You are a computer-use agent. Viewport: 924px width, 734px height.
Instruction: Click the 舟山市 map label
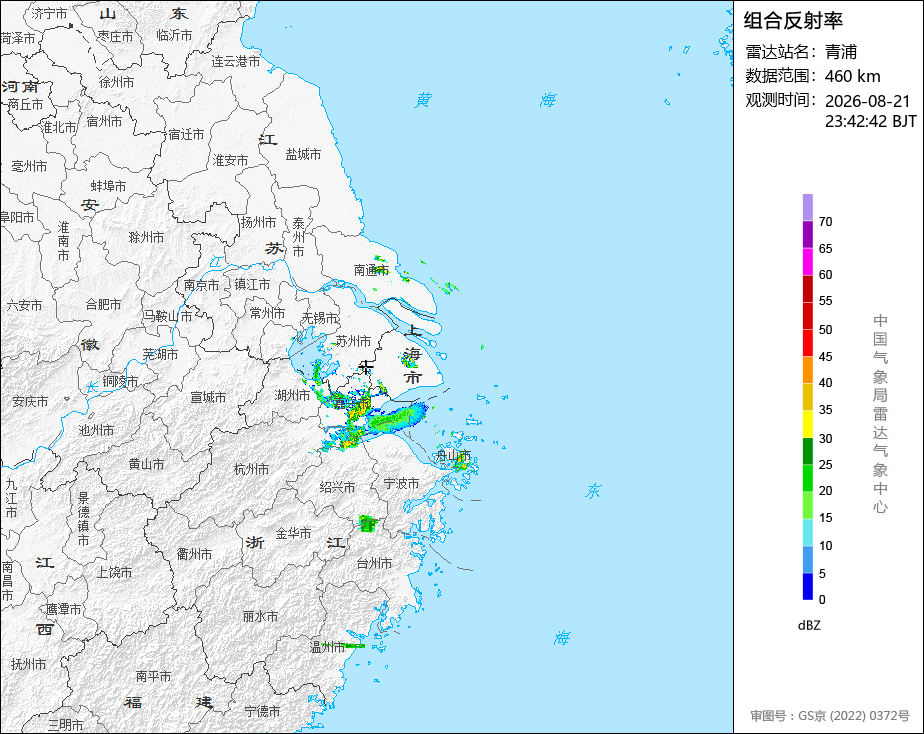(x=453, y=455)
